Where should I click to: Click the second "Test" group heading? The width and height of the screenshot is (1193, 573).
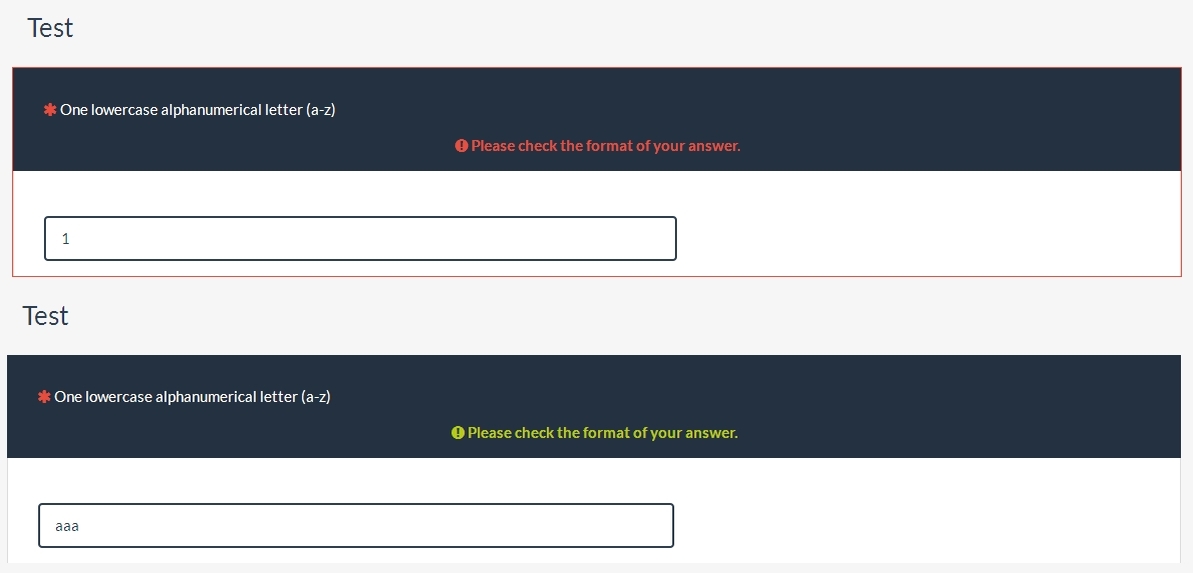[46, 316]
